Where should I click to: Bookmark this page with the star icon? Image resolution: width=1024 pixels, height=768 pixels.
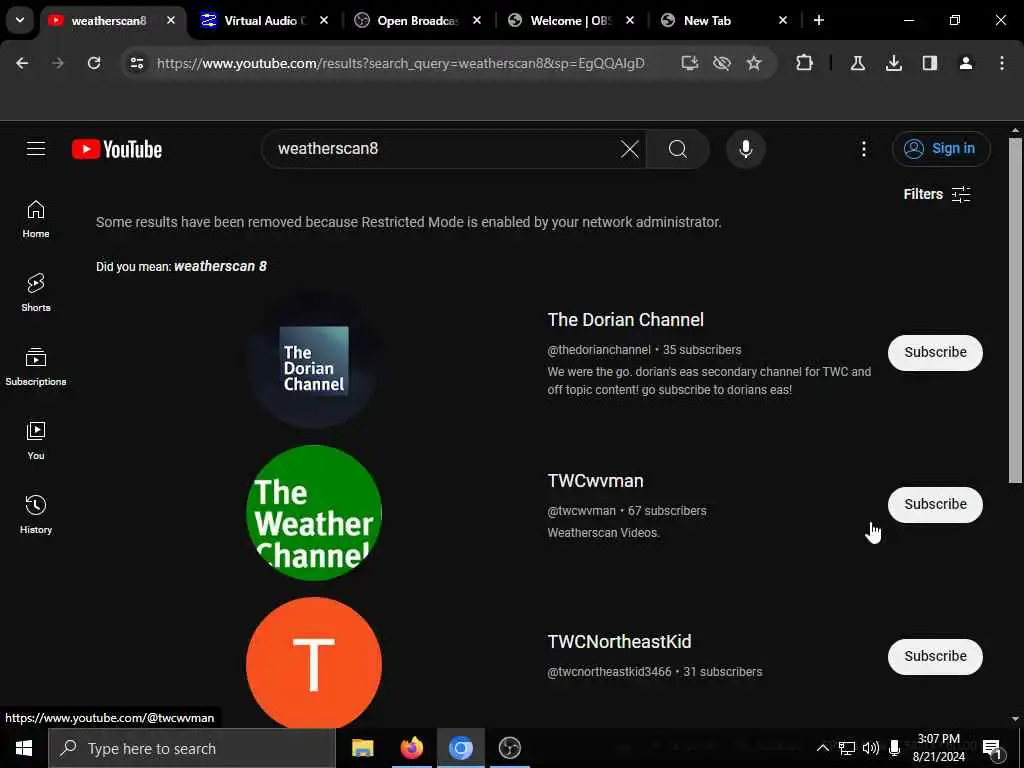pos(754,63)
